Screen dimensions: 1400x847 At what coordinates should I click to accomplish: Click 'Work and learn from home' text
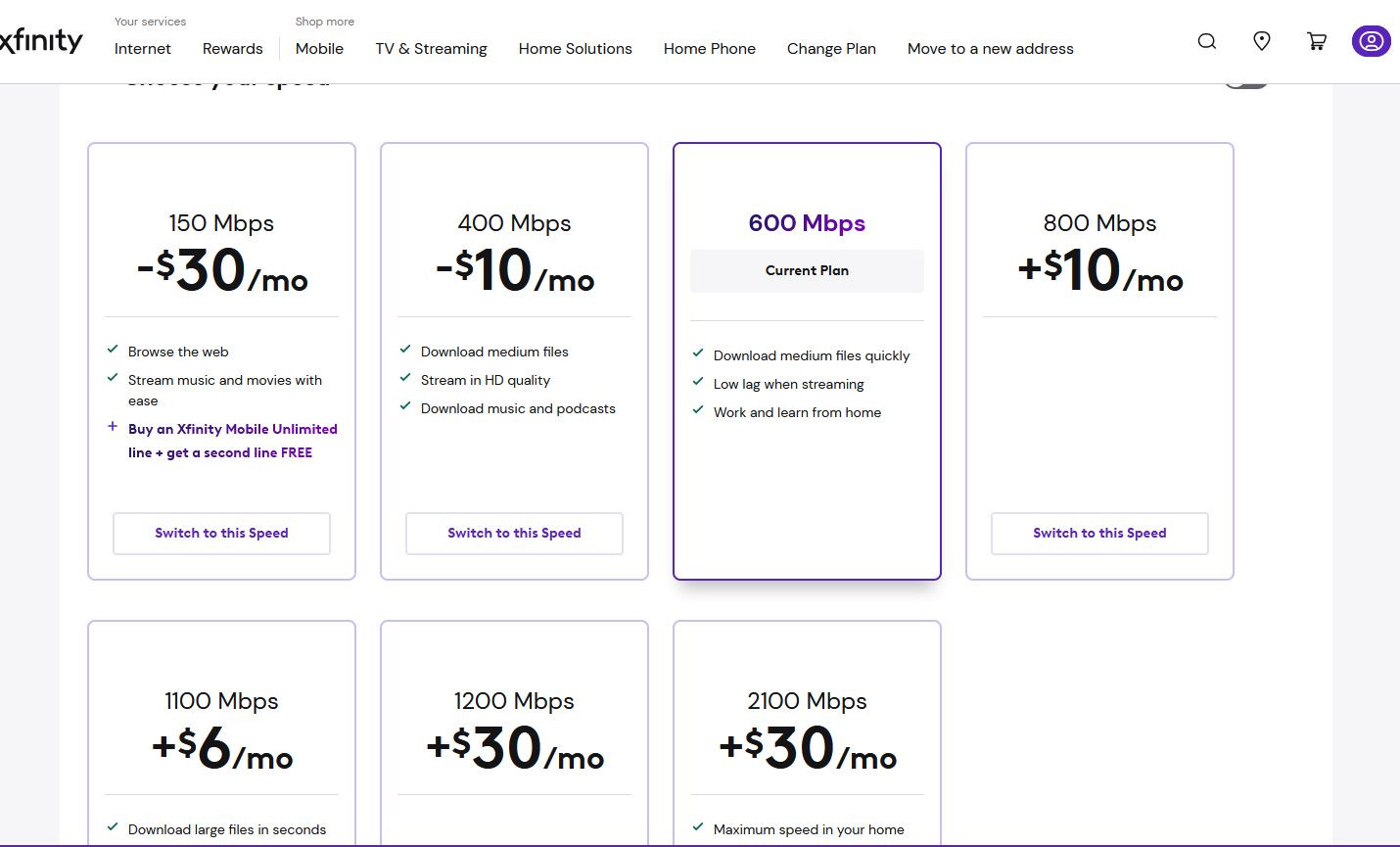click(797, 412)
